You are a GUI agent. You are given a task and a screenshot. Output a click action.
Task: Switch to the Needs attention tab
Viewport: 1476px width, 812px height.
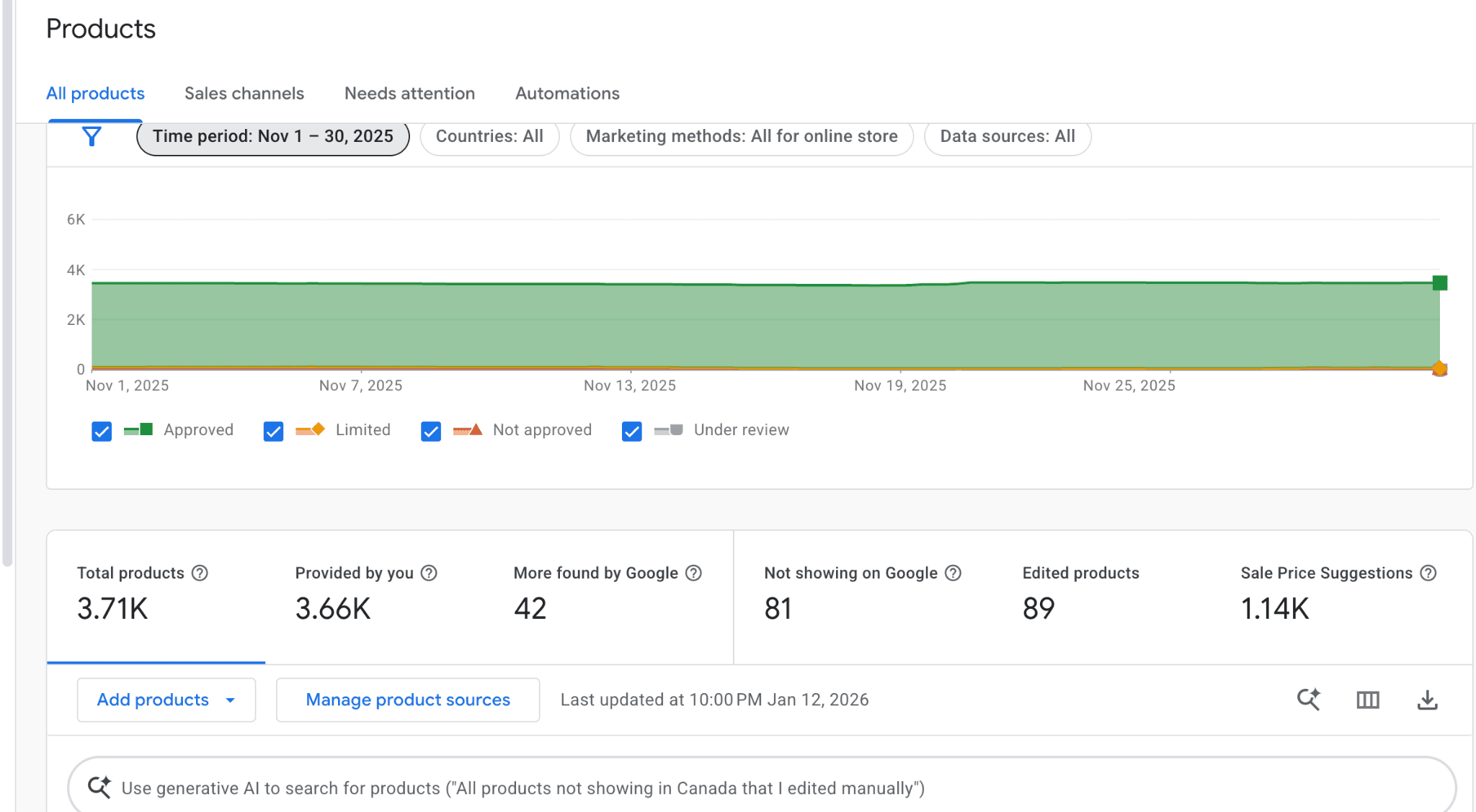pos(409,94)
